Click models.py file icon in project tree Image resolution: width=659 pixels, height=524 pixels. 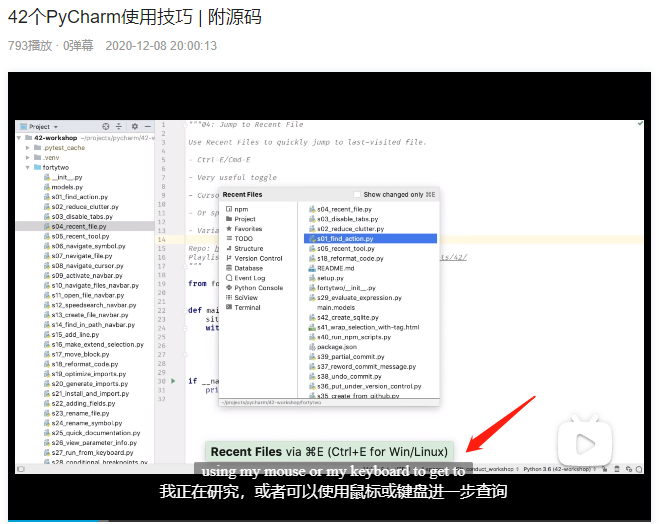pyautogui.click(x=47, y=187)
